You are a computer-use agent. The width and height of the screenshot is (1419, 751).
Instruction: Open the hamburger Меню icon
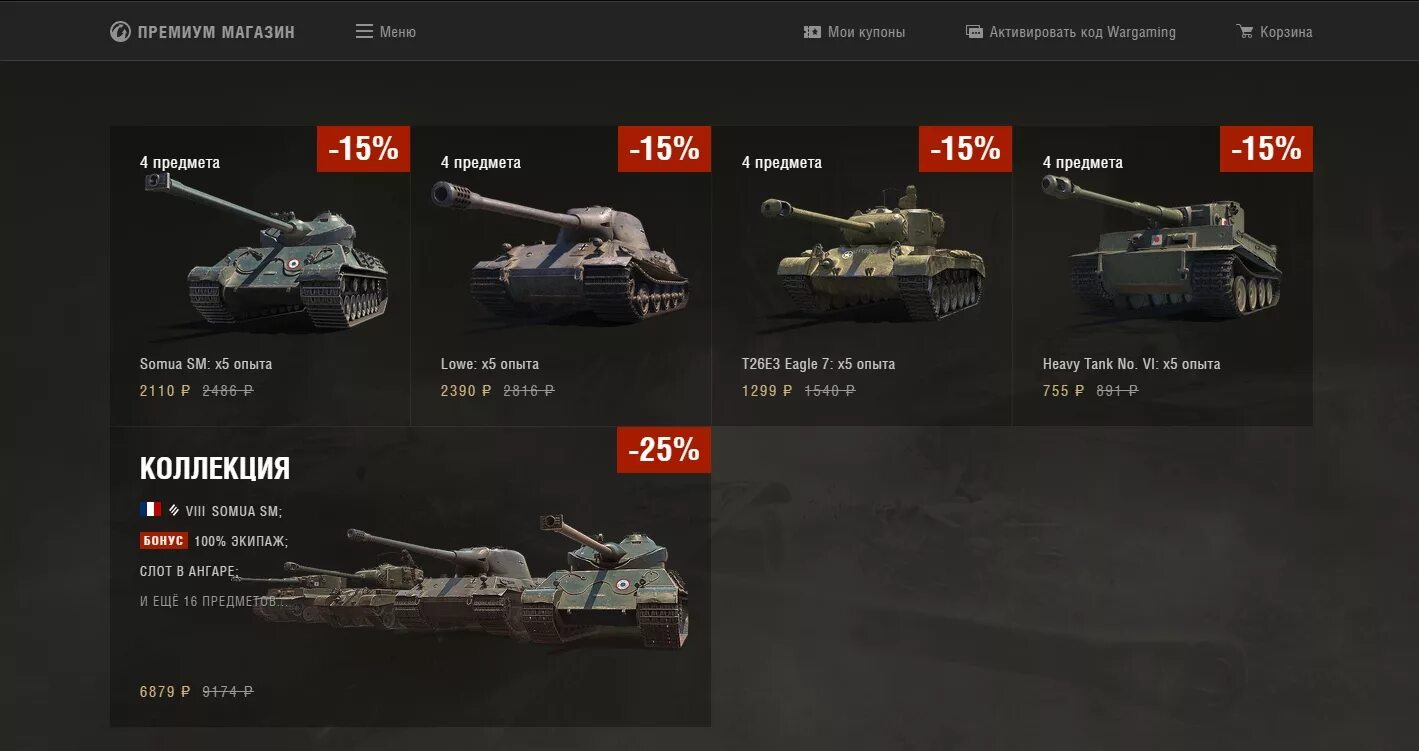point(364,32)
